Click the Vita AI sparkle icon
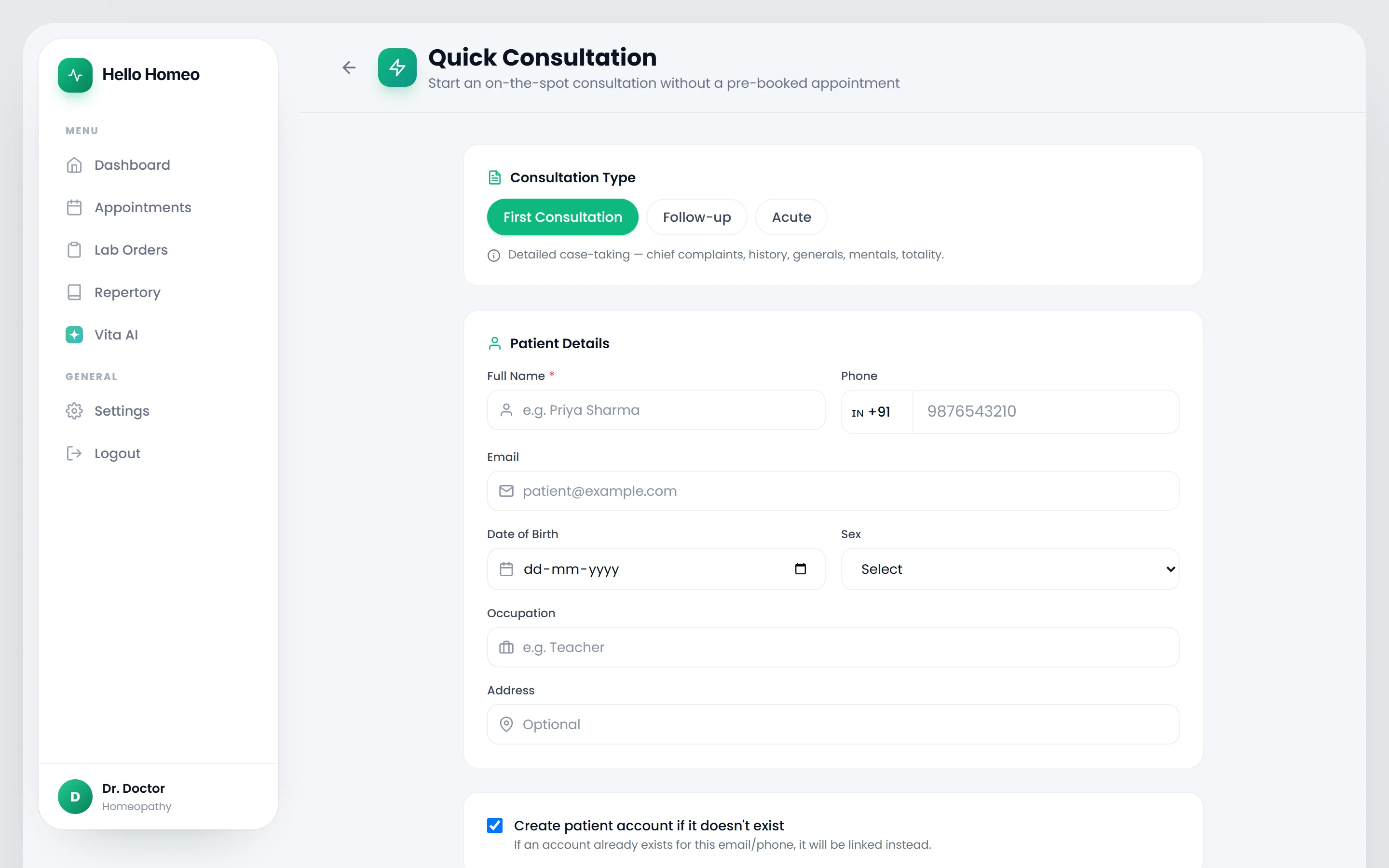This screenshot has height=868, width=1389. [74, 335]
